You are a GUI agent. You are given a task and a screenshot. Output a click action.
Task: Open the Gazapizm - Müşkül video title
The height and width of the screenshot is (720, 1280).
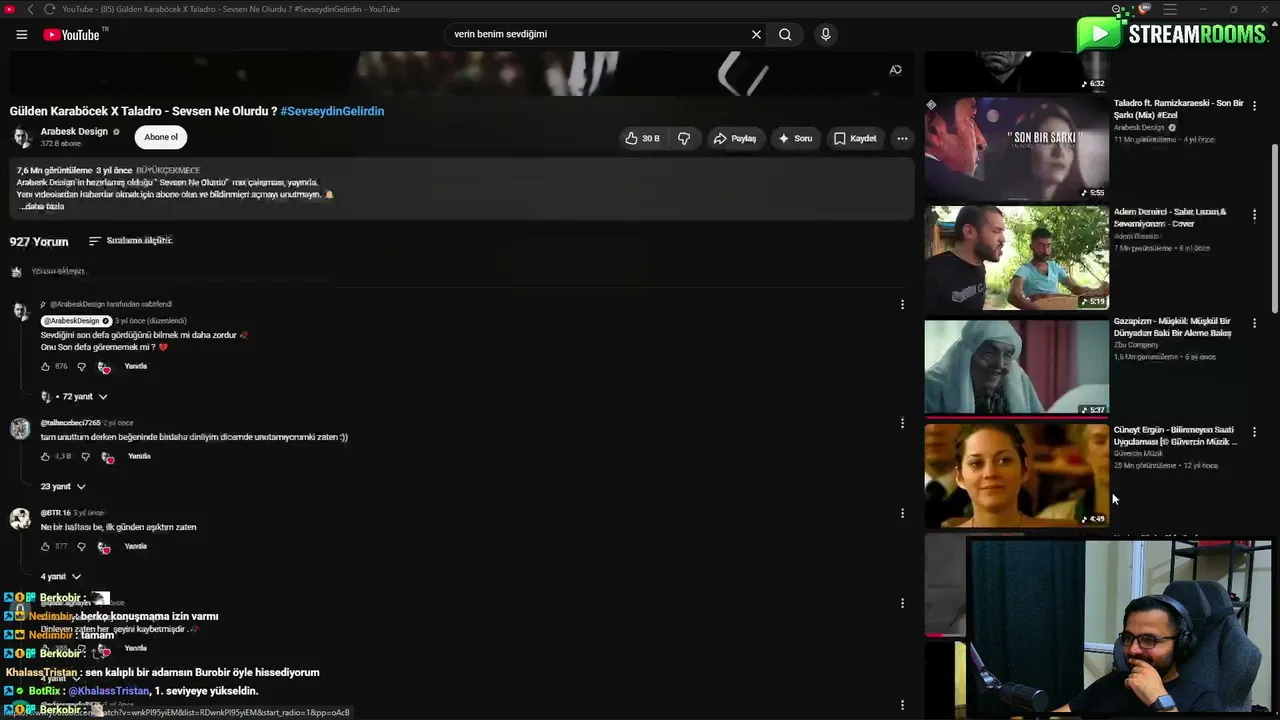click(1173, 327)
